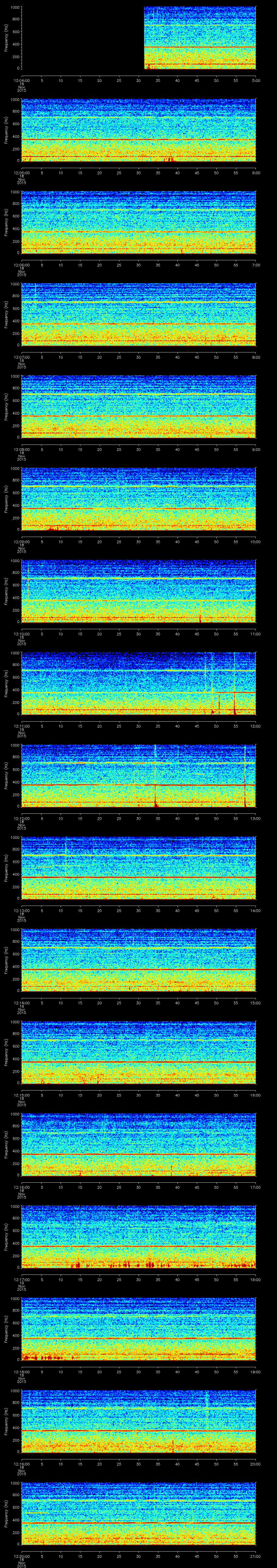Click the 15:00 end-of-axis label
Viewport: 277px width, 1568px height.
pos(255,1003)
